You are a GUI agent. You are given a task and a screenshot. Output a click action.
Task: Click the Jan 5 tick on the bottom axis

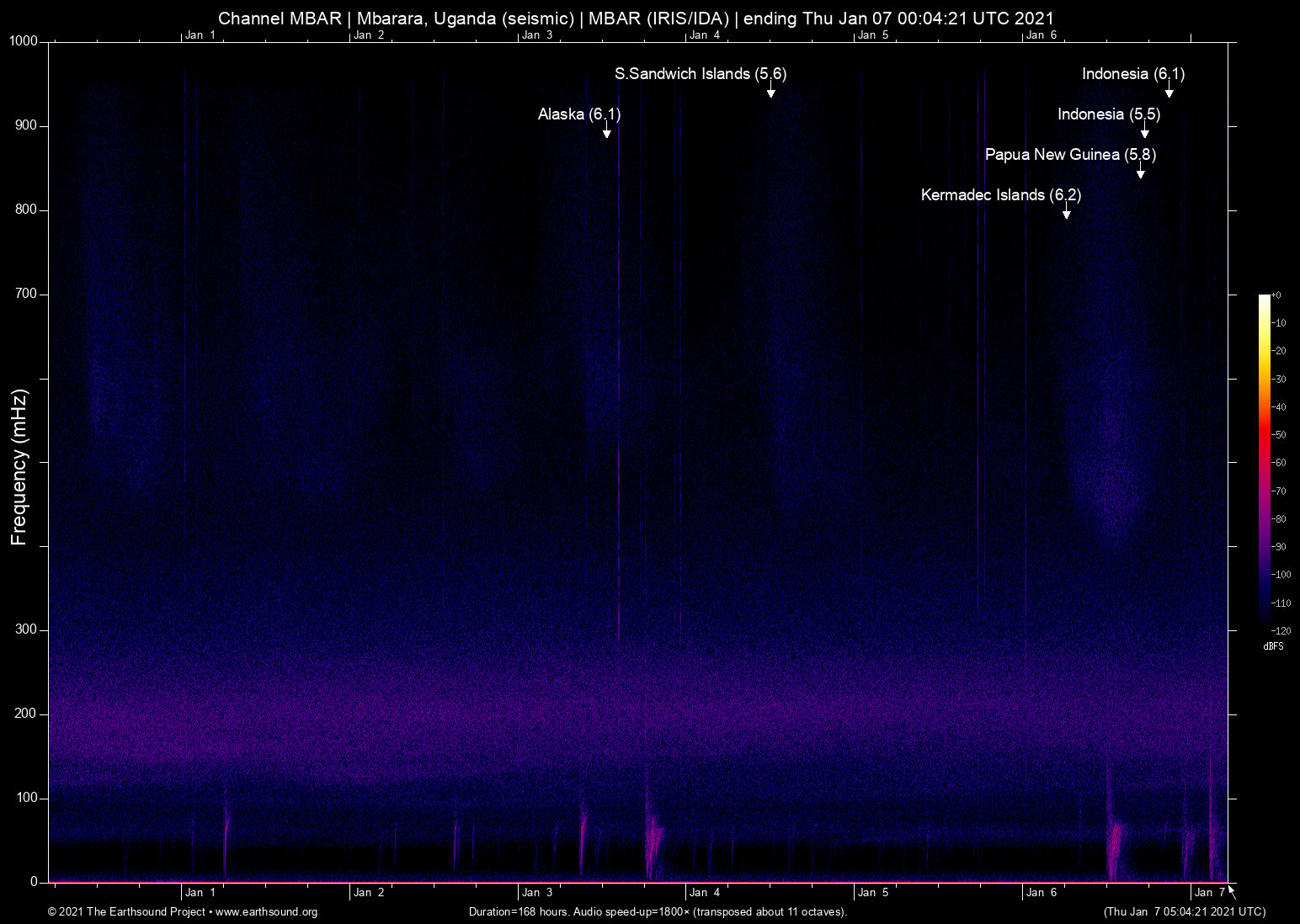point(872,893)
